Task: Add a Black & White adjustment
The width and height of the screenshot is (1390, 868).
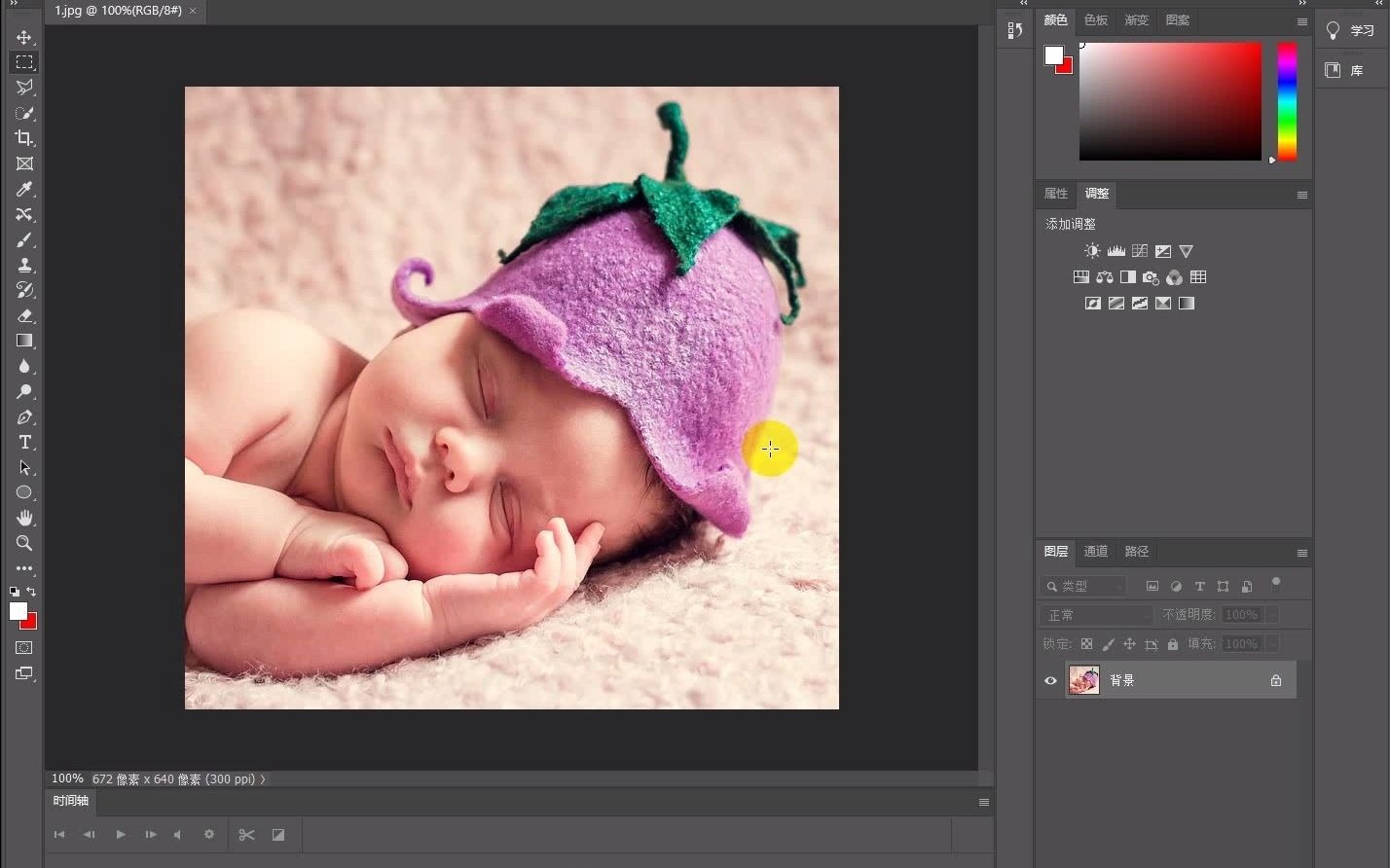Action: tap(1127, 277)
